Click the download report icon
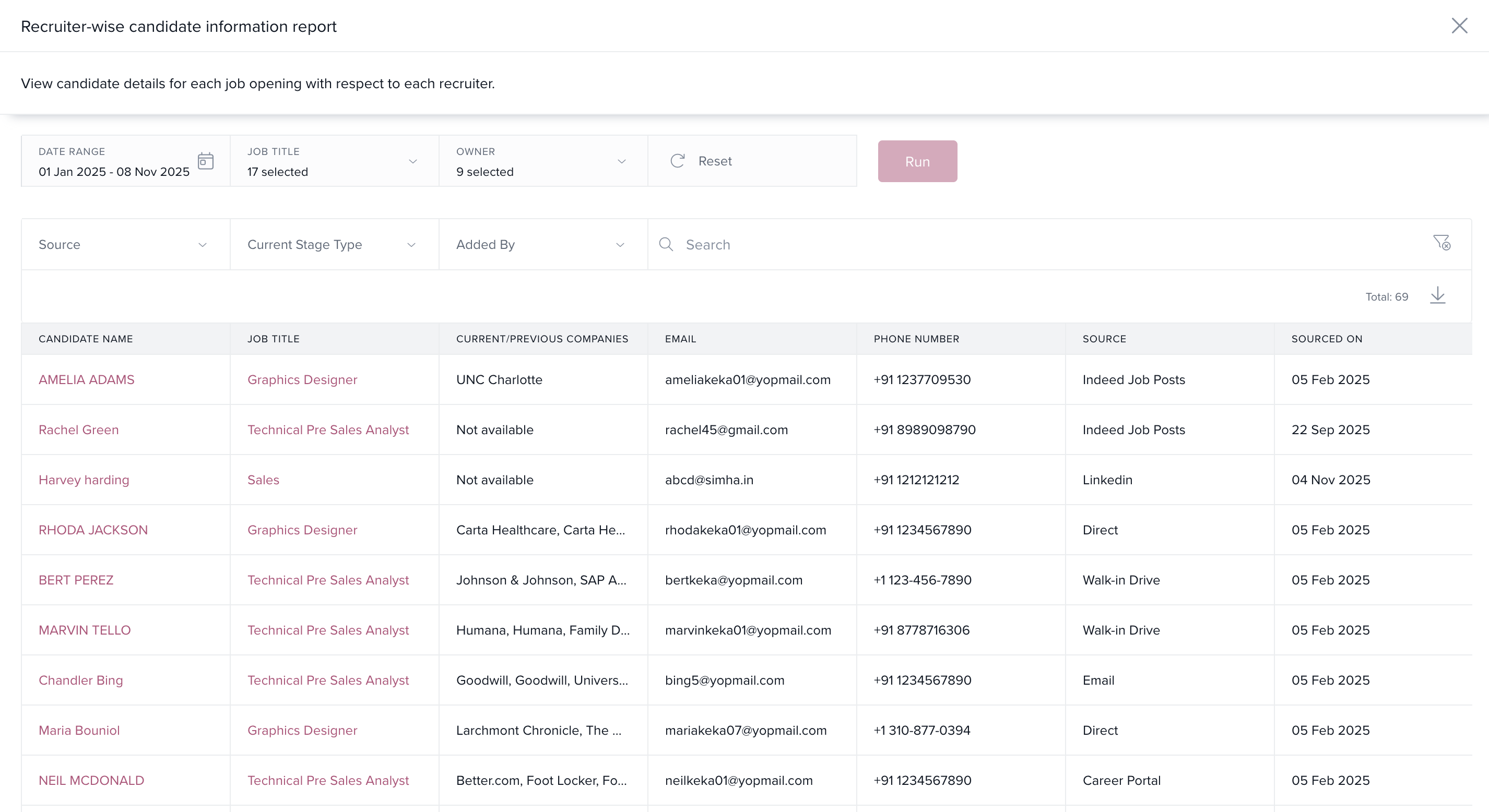1489x812 pixels. [x=1437, y=295]
